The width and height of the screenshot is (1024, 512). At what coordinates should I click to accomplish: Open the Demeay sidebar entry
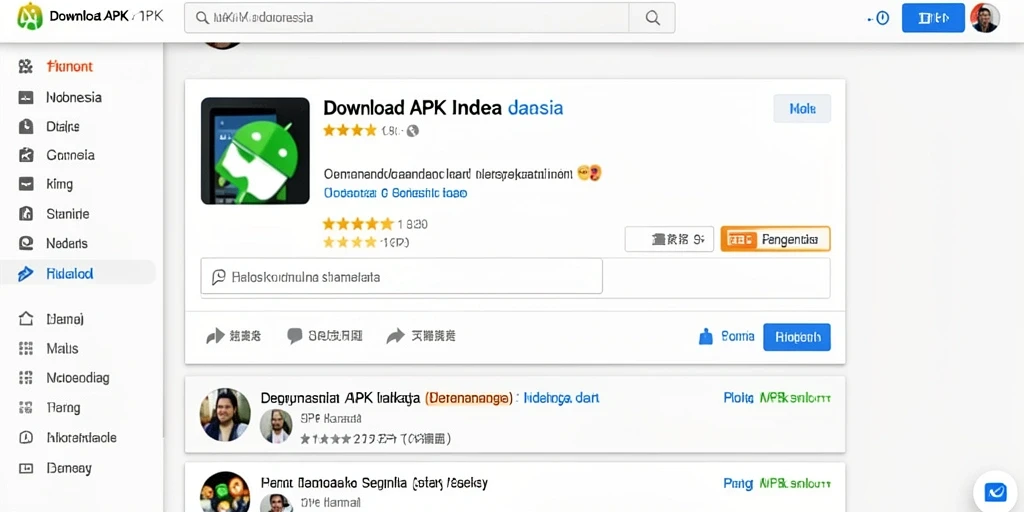pos(69,468)
